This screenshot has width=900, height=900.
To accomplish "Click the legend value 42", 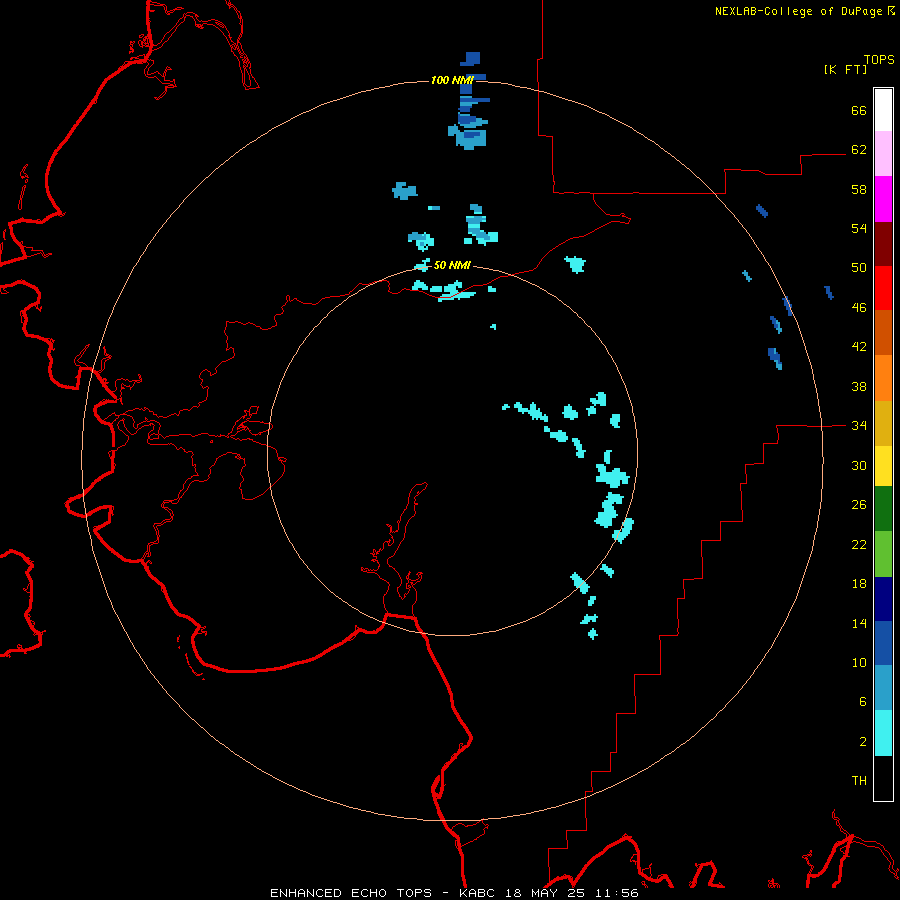I will click(859, 347).
